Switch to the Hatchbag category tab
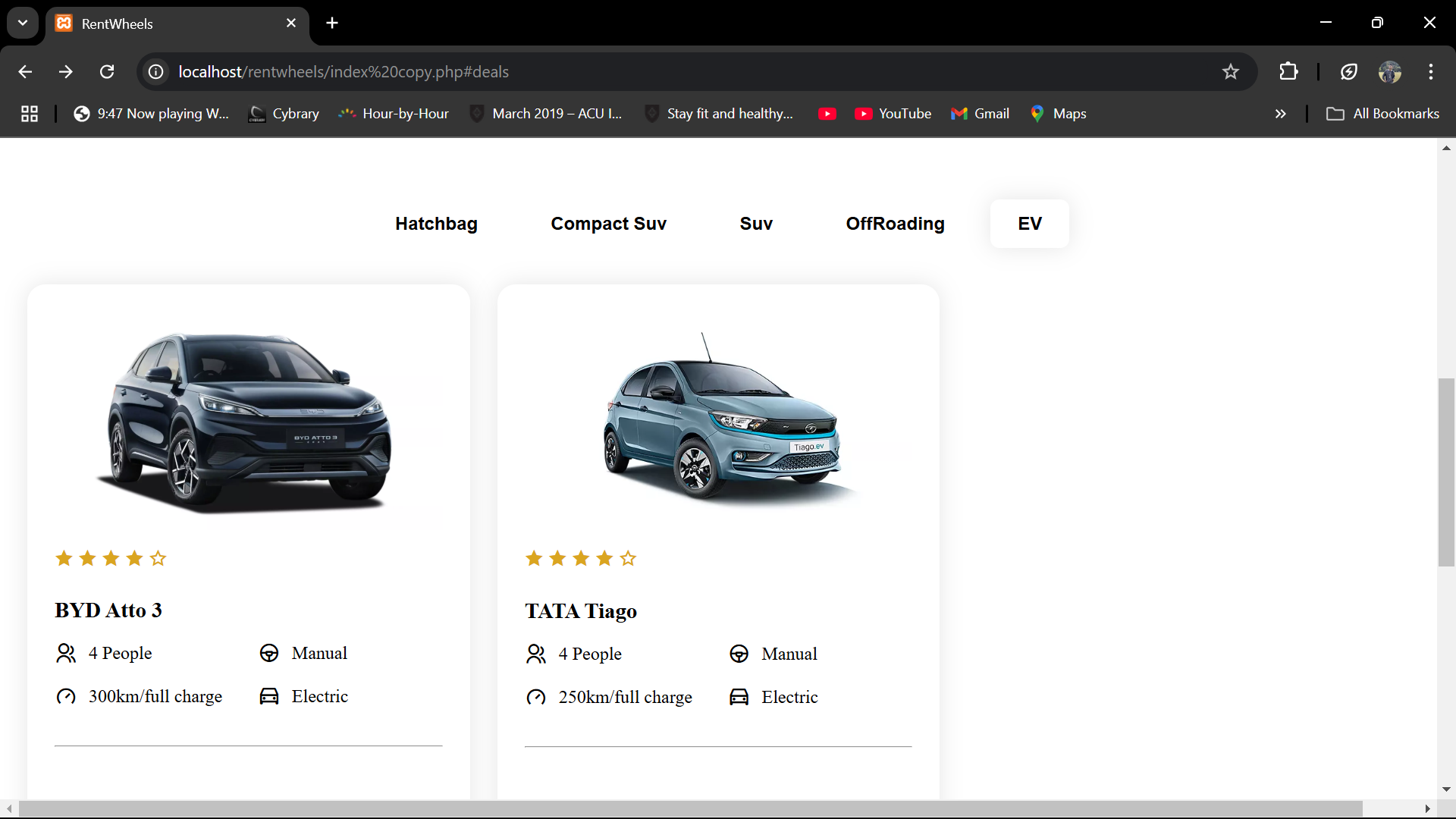1456x819 pixels. coord(436,224)
